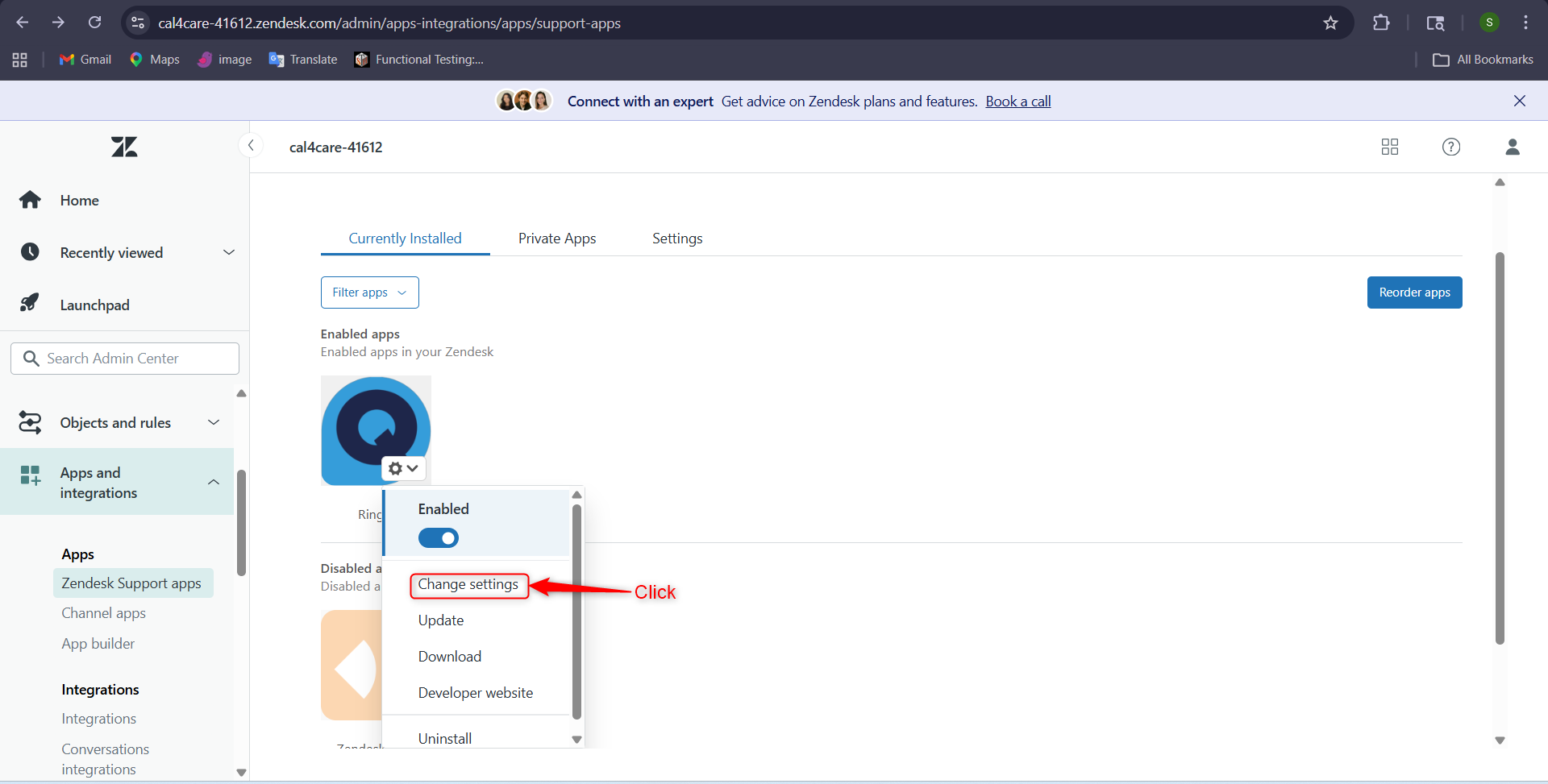
Task: Open the Filter apps dropdown
Action: click(x=370, y=292)
